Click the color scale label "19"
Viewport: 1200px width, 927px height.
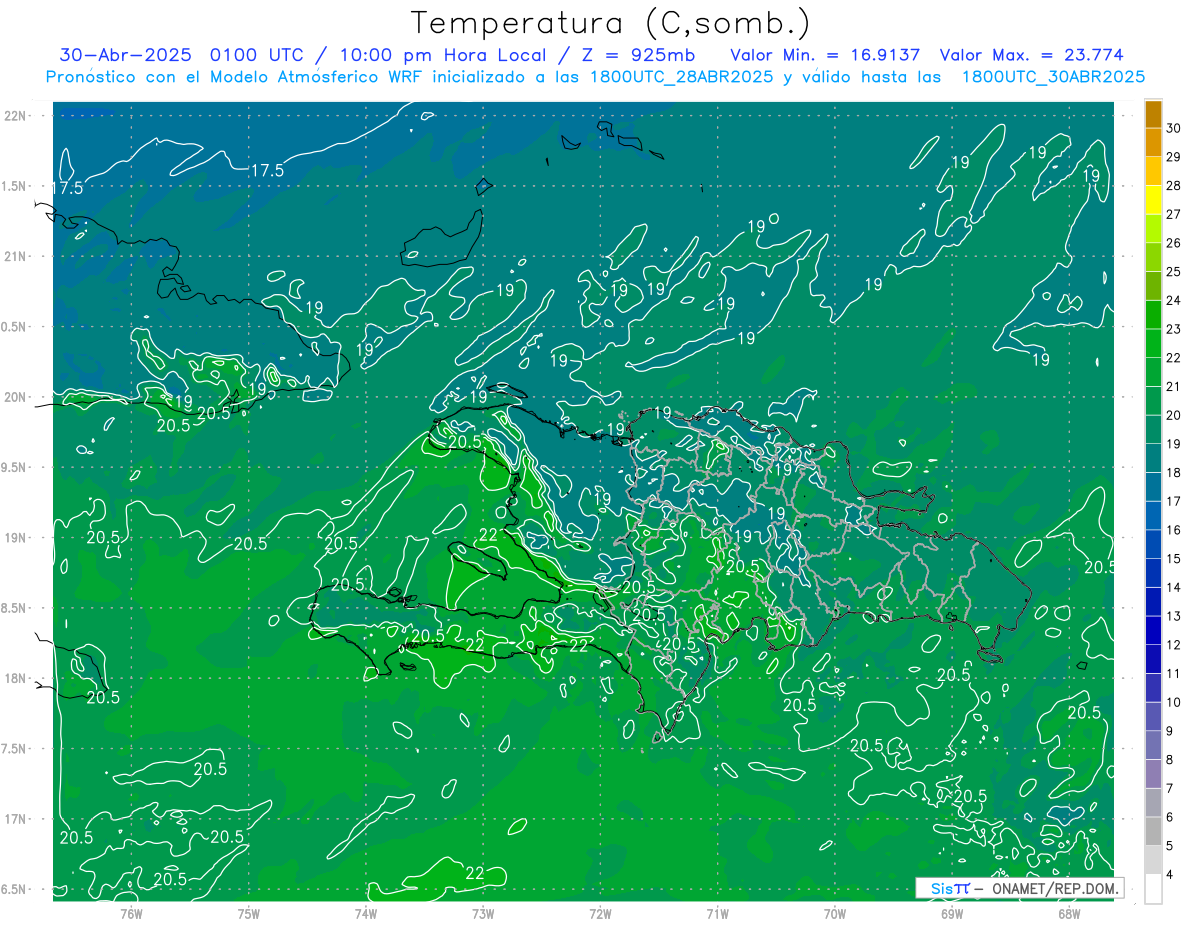pos(1174,444)
